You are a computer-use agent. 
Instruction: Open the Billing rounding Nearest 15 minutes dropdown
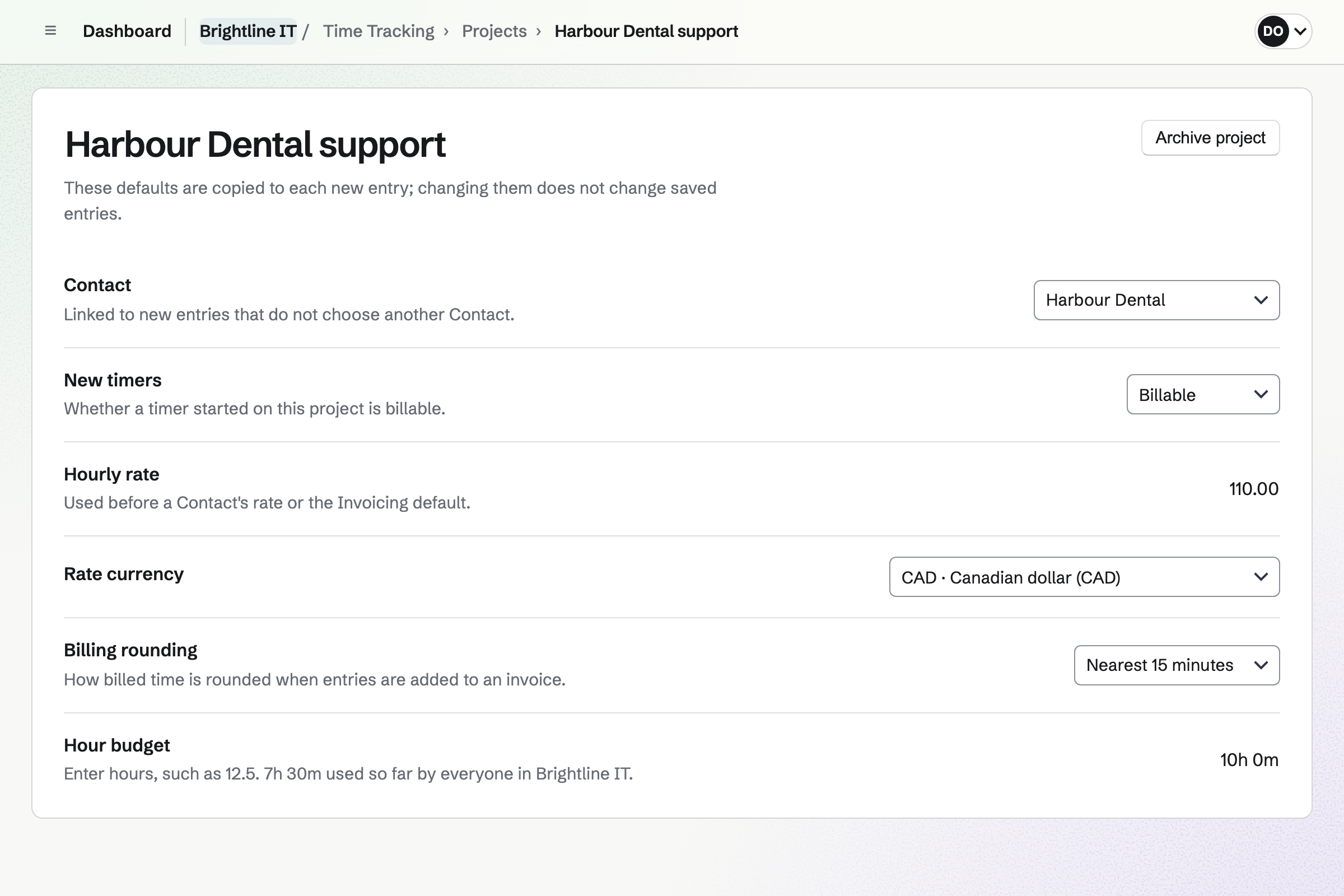coord(1177,665)
